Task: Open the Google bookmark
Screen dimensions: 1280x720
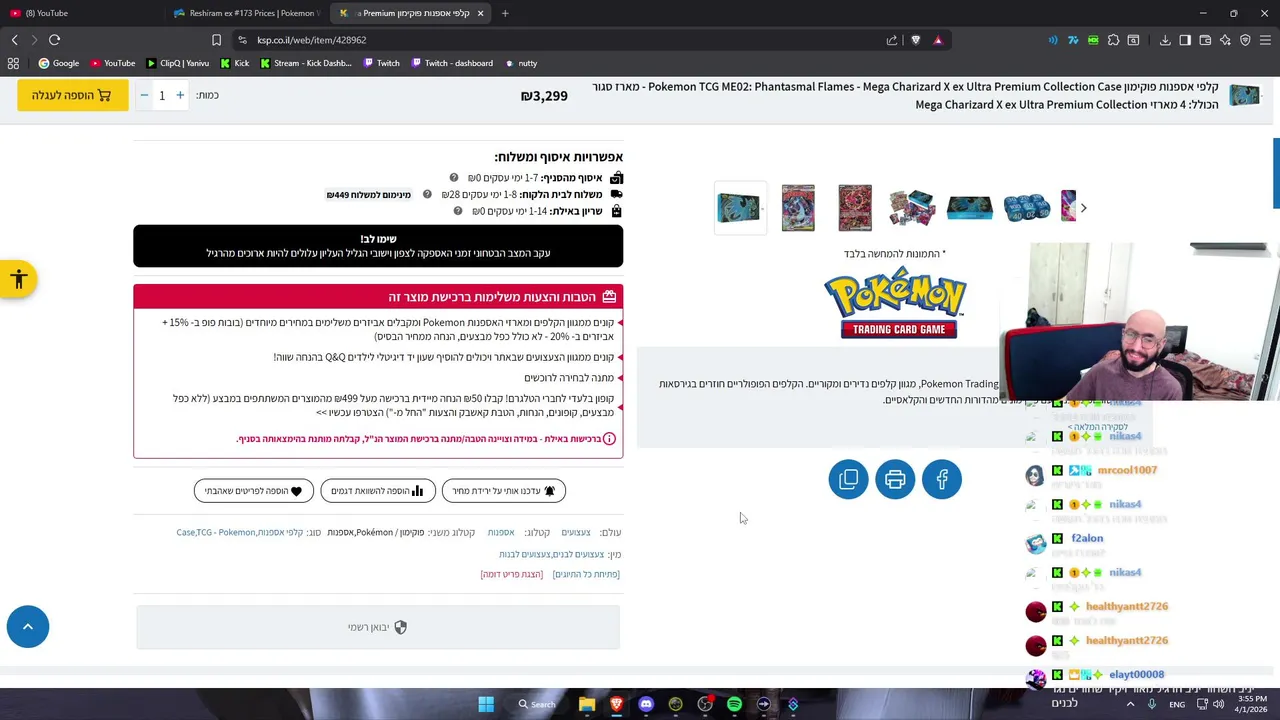Action: [x=59, y=63]
